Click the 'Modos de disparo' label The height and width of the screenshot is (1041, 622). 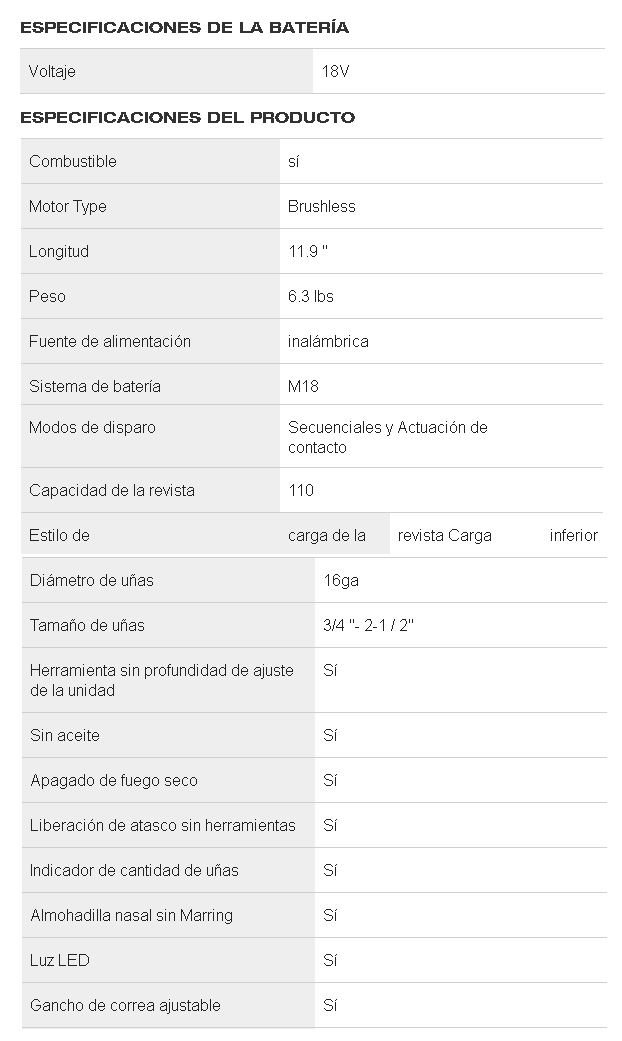(92, 427)
